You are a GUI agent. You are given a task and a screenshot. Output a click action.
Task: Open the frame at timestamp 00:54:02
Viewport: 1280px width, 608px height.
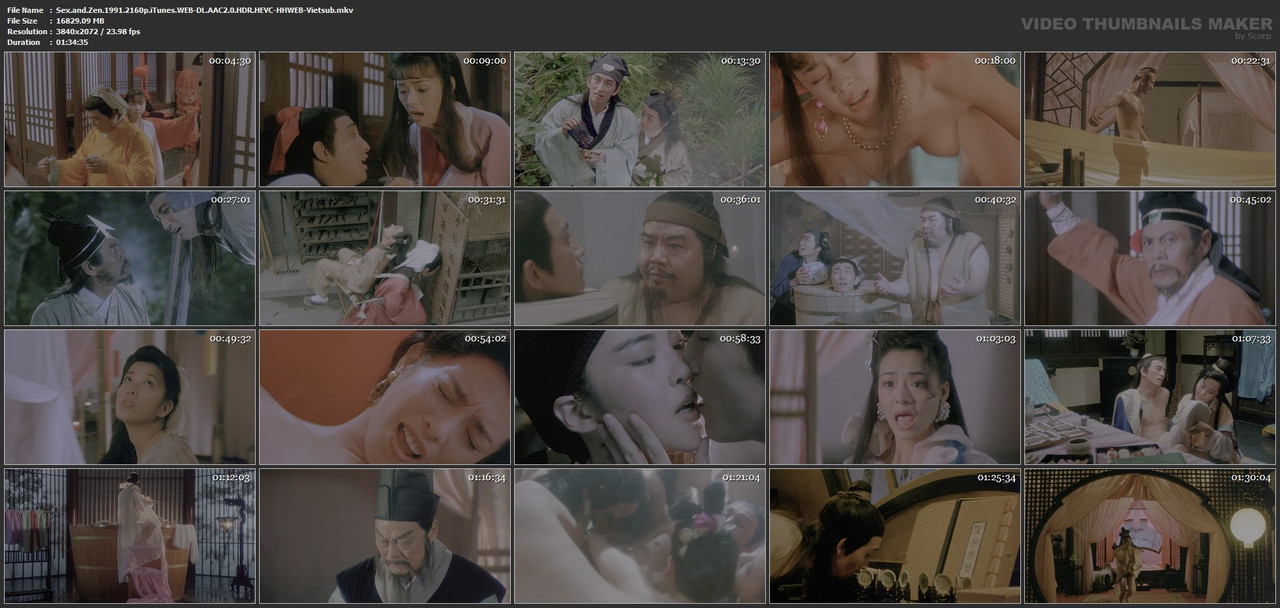385,397
